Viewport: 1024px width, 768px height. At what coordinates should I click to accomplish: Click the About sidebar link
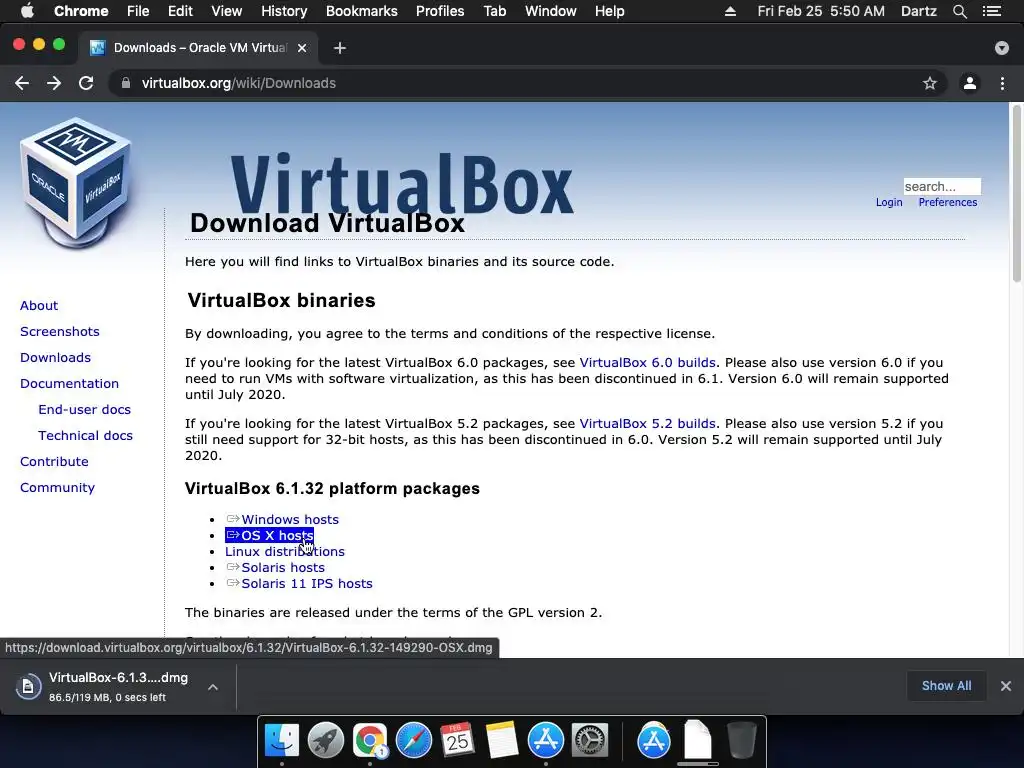tap(39, 305)
